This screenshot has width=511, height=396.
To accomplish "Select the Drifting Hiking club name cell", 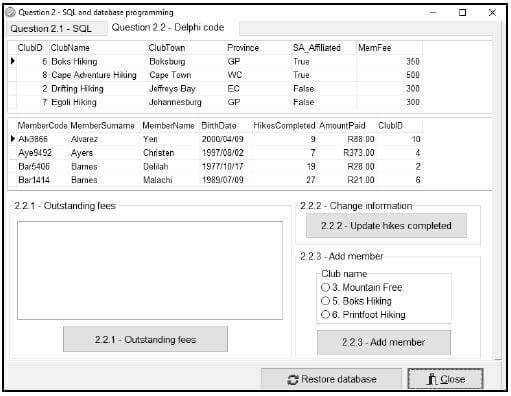I will click(98, 89).
